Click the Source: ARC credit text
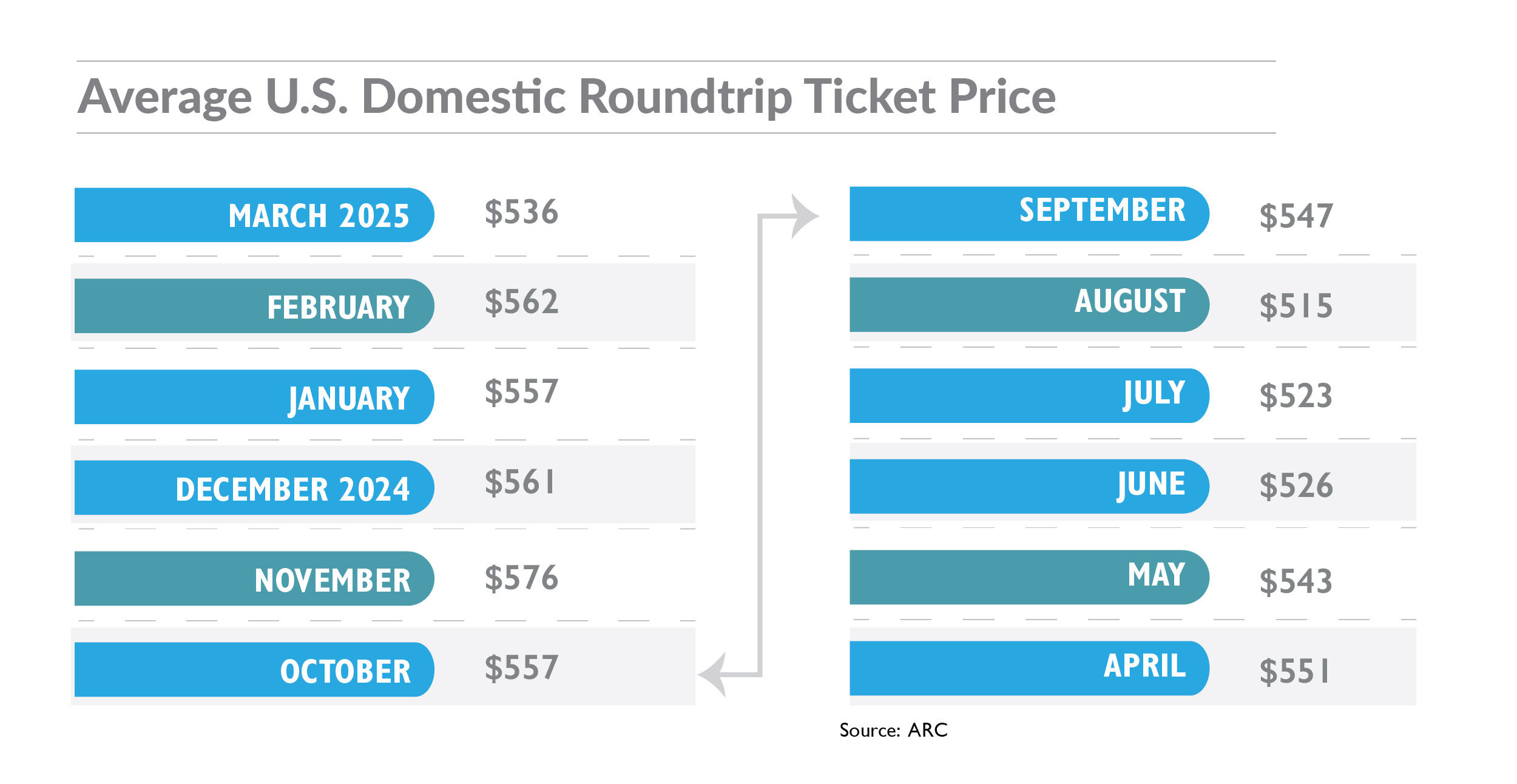 pos(893,730)
